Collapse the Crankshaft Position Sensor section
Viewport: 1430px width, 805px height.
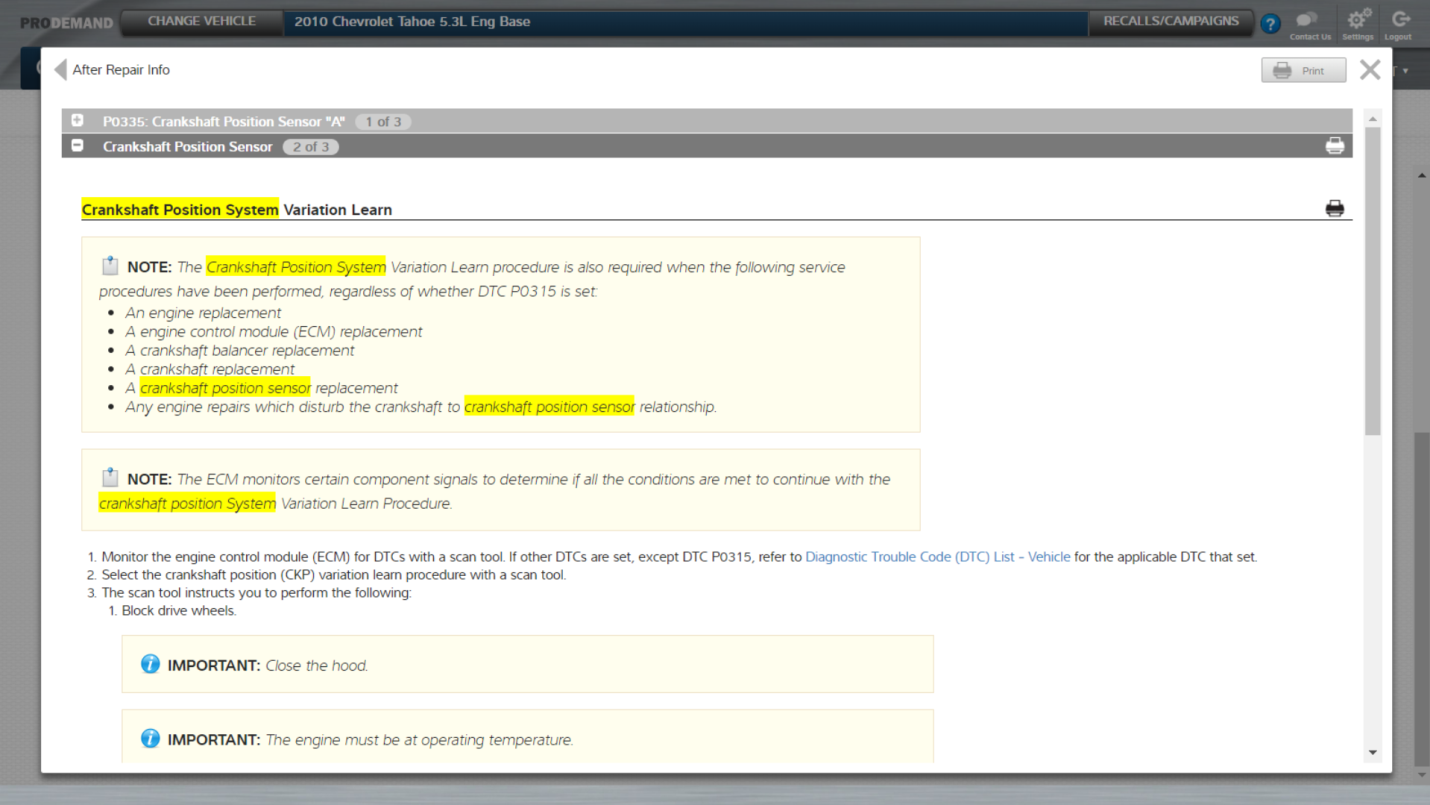(77, 146)
